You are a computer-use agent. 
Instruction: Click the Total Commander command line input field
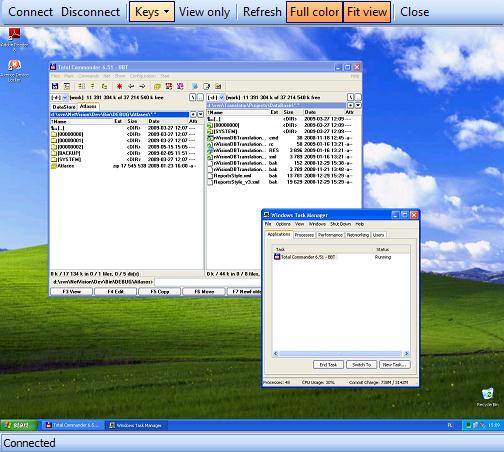pyautogui.click(x=208, y=282)
